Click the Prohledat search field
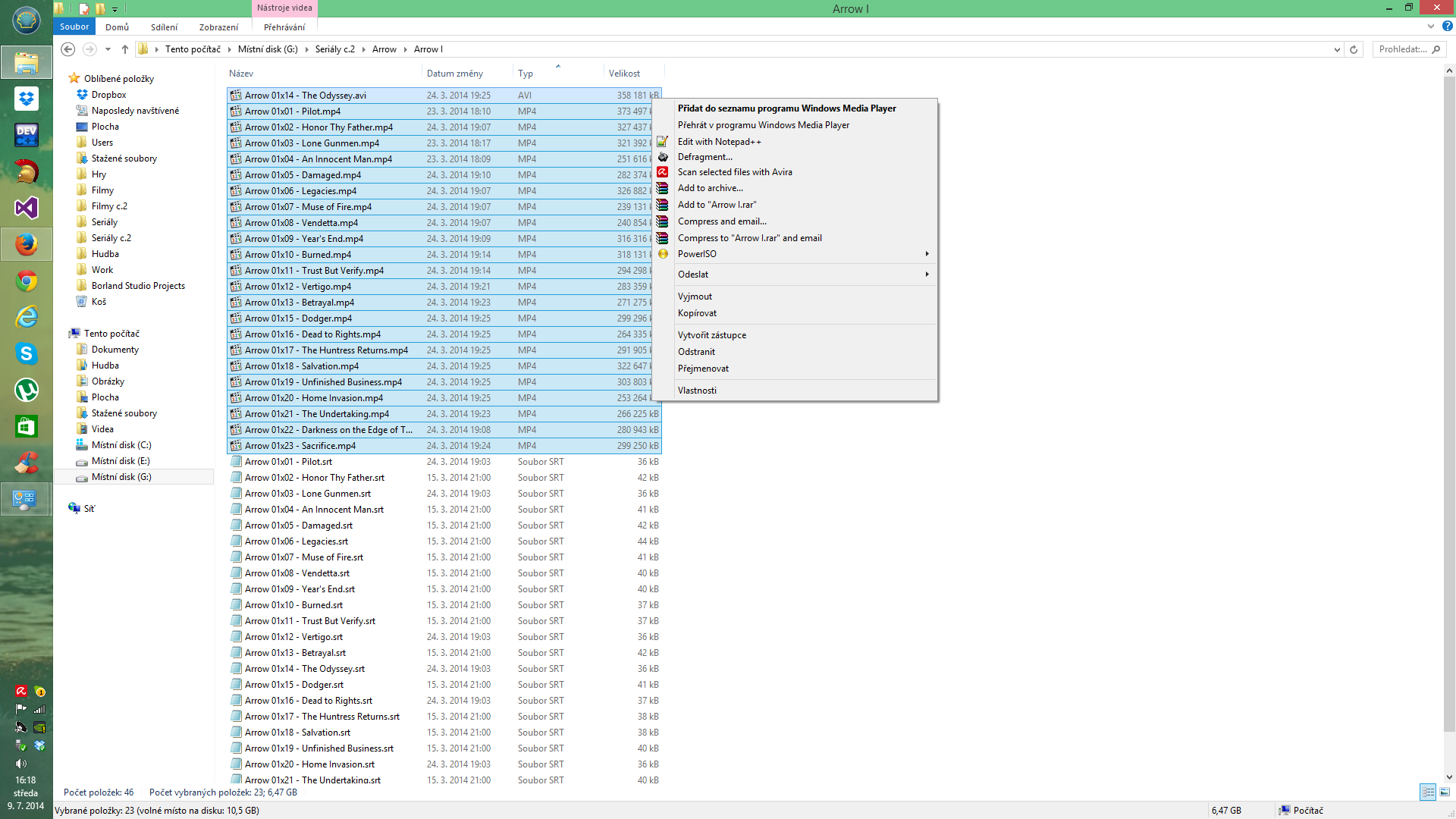1456x819 pixels. (x=1402, y=49)
